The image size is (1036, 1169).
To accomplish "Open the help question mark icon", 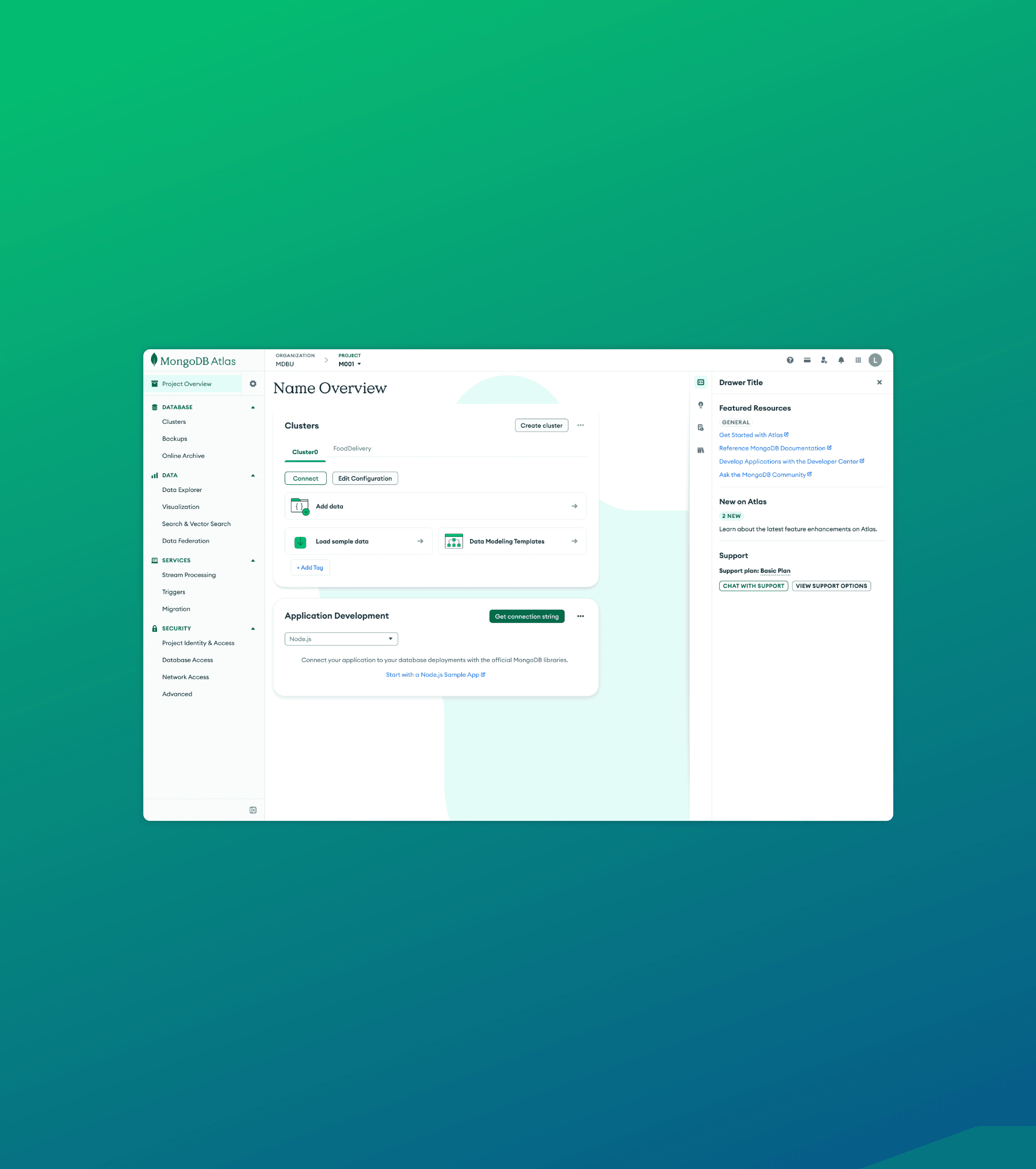I will [790, 360].
